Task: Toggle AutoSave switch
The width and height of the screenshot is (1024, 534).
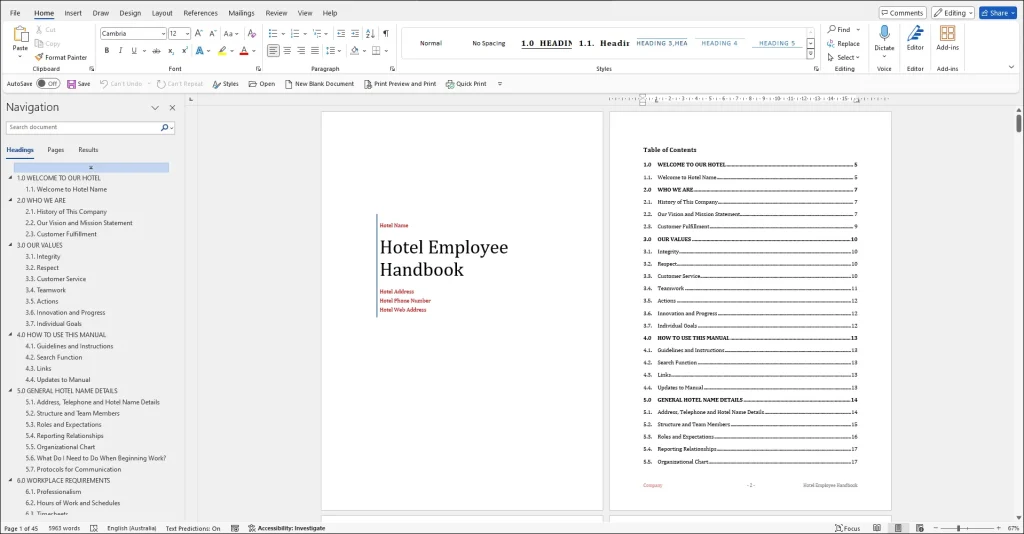Action: point(48,84)
